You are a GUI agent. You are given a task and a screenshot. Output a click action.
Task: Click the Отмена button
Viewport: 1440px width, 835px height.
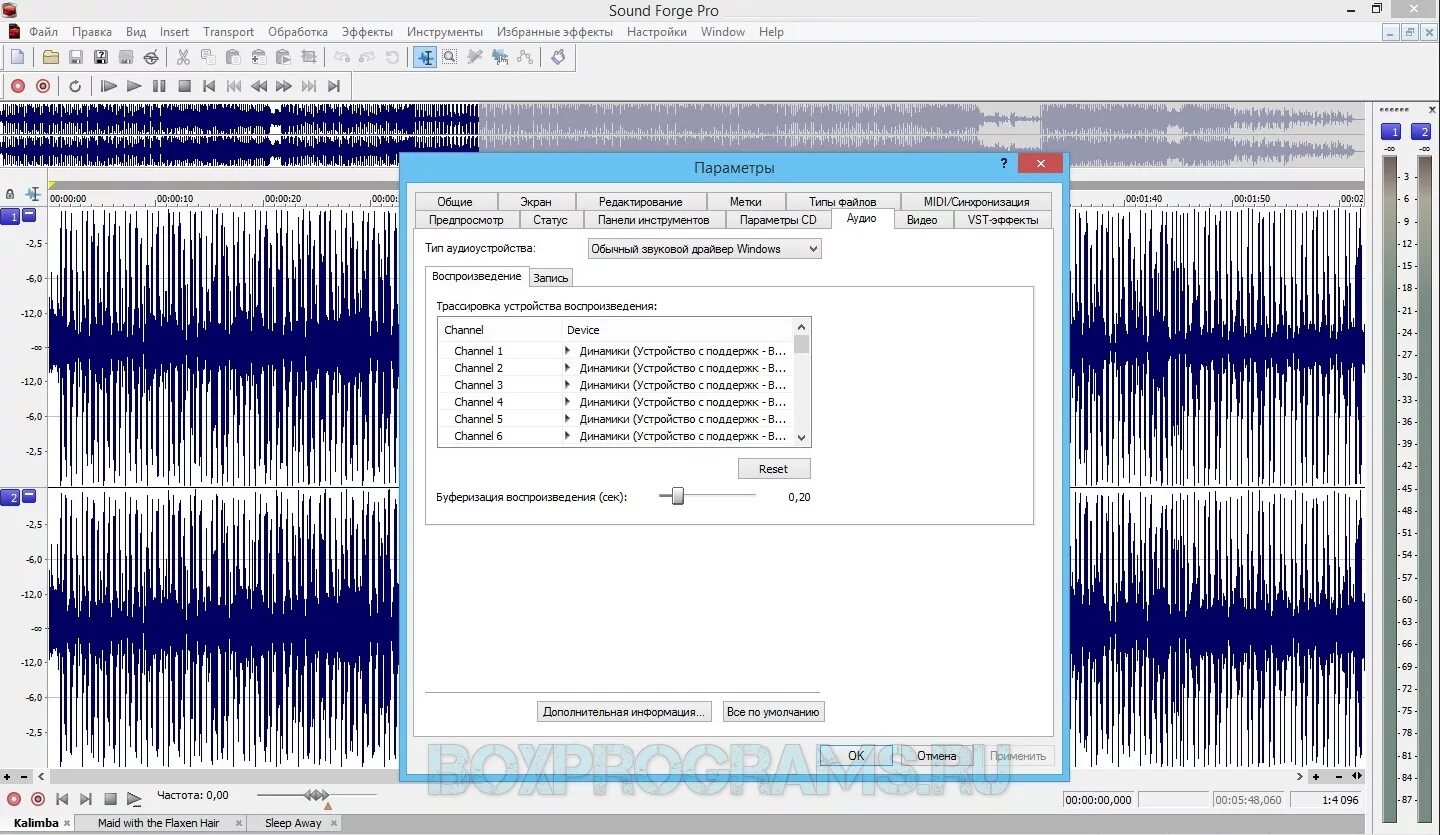(937, 756)
